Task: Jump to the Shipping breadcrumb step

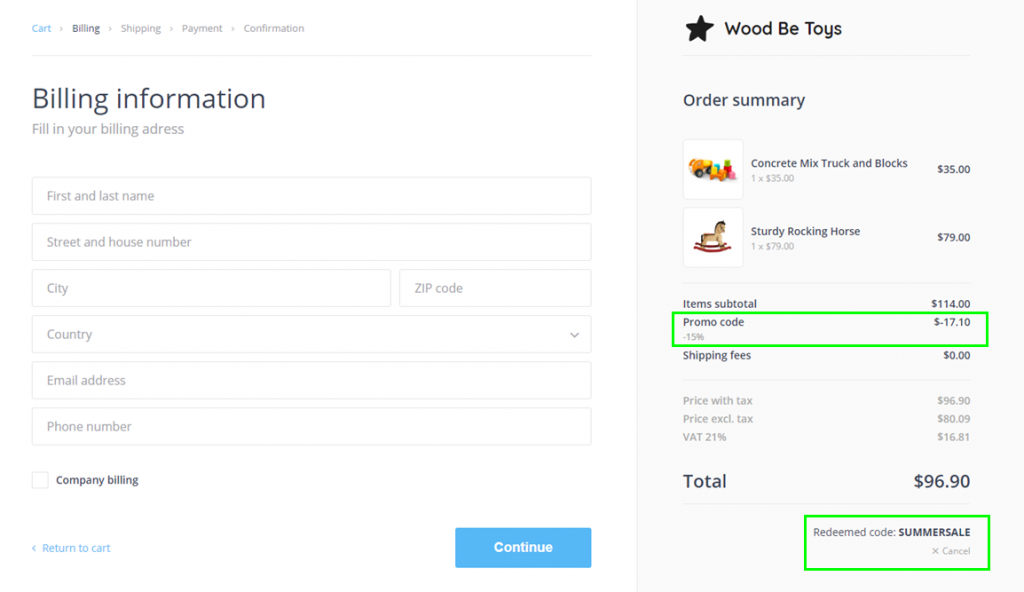Action: coord(140,28)
